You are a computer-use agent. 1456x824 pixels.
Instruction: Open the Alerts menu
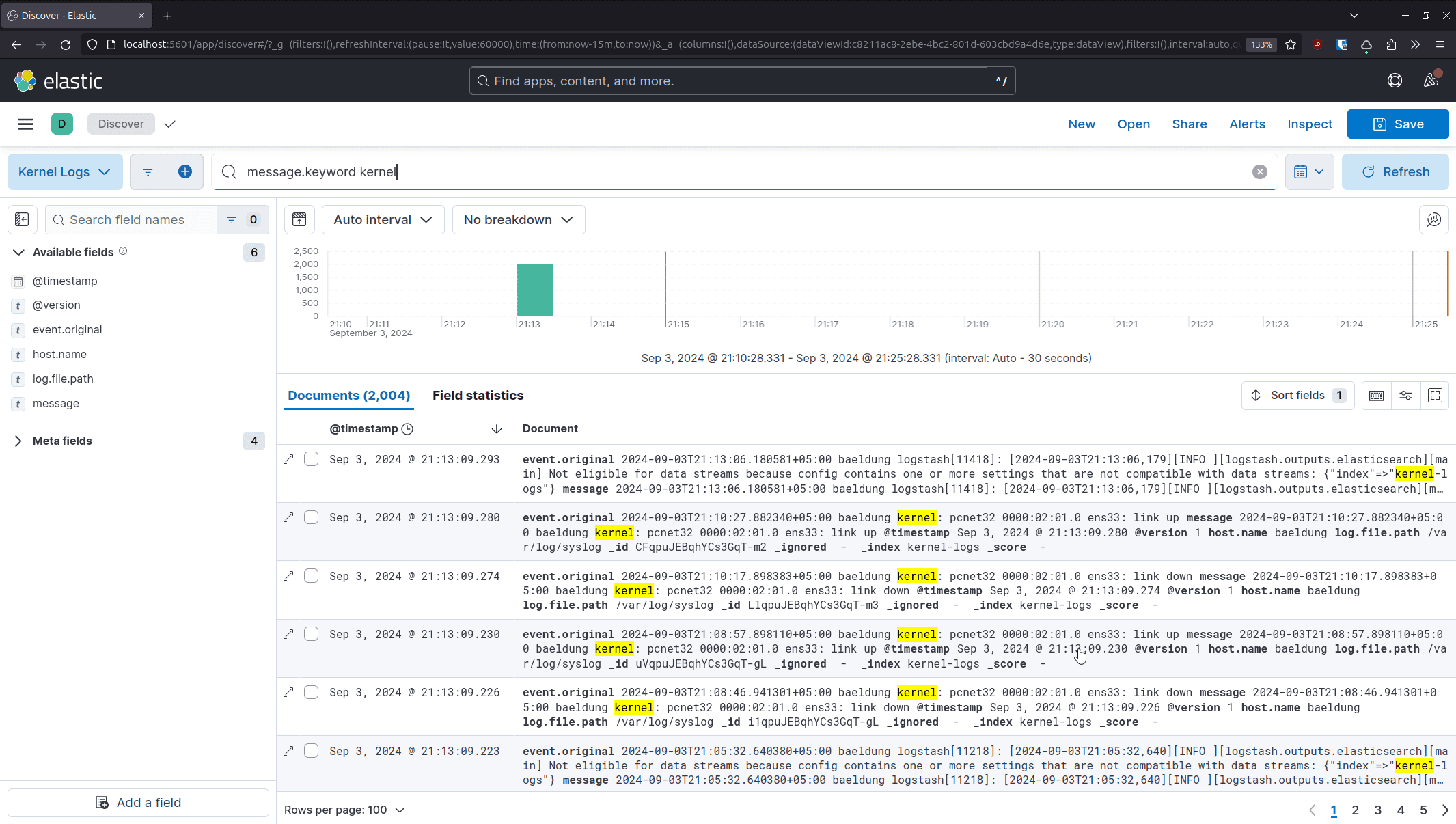(x=1247, y=124)
